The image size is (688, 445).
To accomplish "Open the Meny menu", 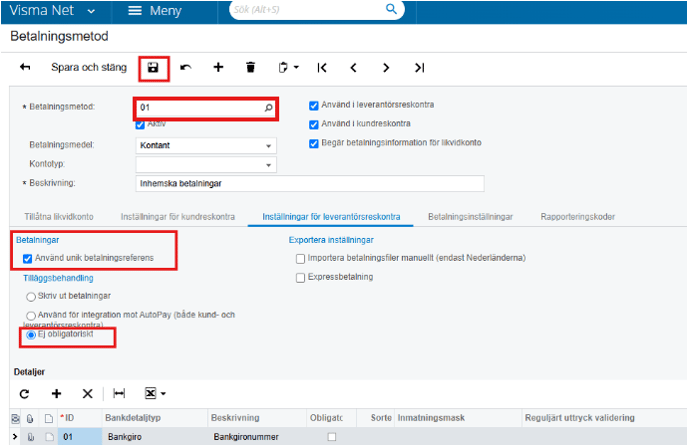I will click(155, 11).
